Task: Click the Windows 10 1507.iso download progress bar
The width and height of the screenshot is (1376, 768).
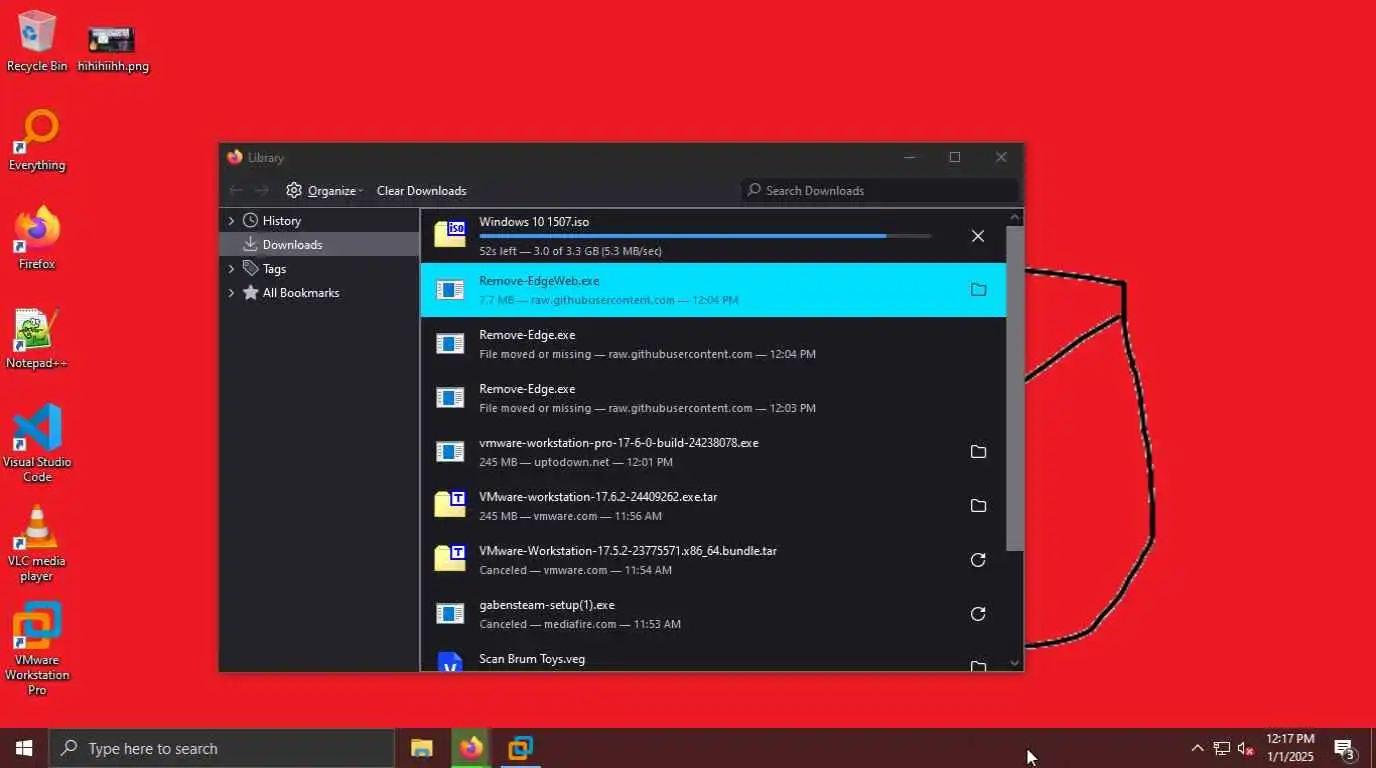Action: (x=705, y=236)
